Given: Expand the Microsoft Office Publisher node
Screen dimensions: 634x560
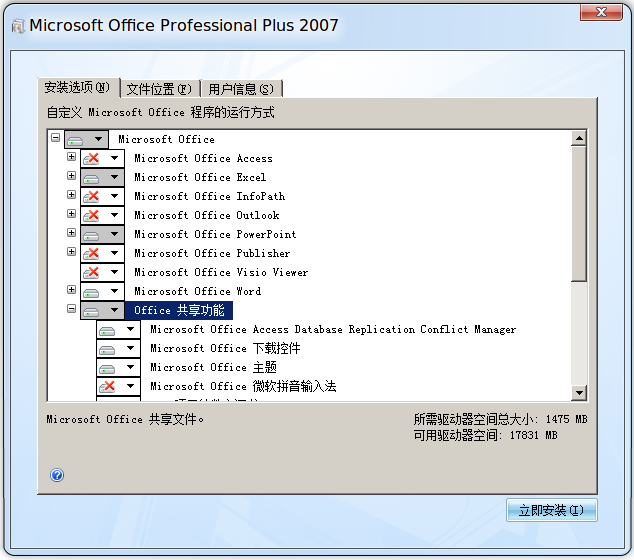Looking at the screenshot, I should [72, 252].
